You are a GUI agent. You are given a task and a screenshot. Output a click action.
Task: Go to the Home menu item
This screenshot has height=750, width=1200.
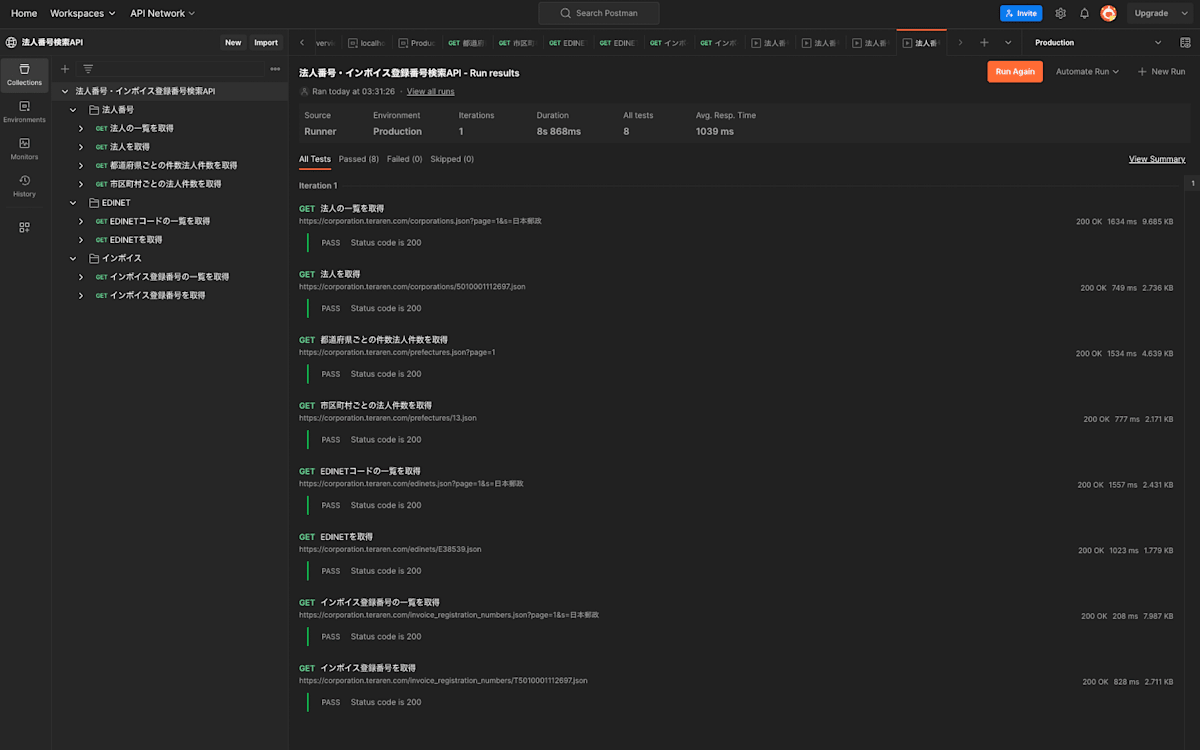[x=24, y=13]
